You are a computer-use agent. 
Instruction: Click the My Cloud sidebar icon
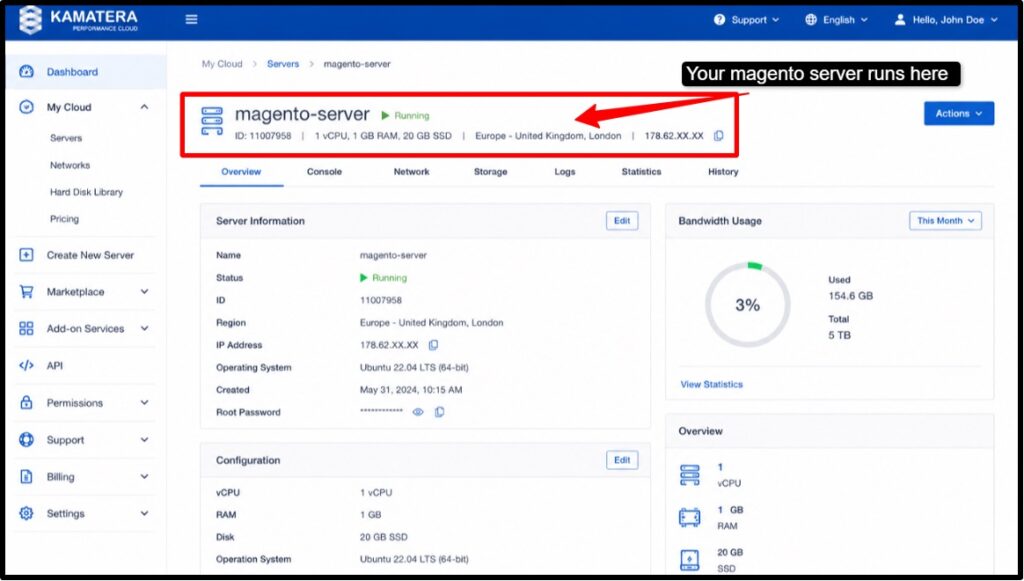point(26,107)
